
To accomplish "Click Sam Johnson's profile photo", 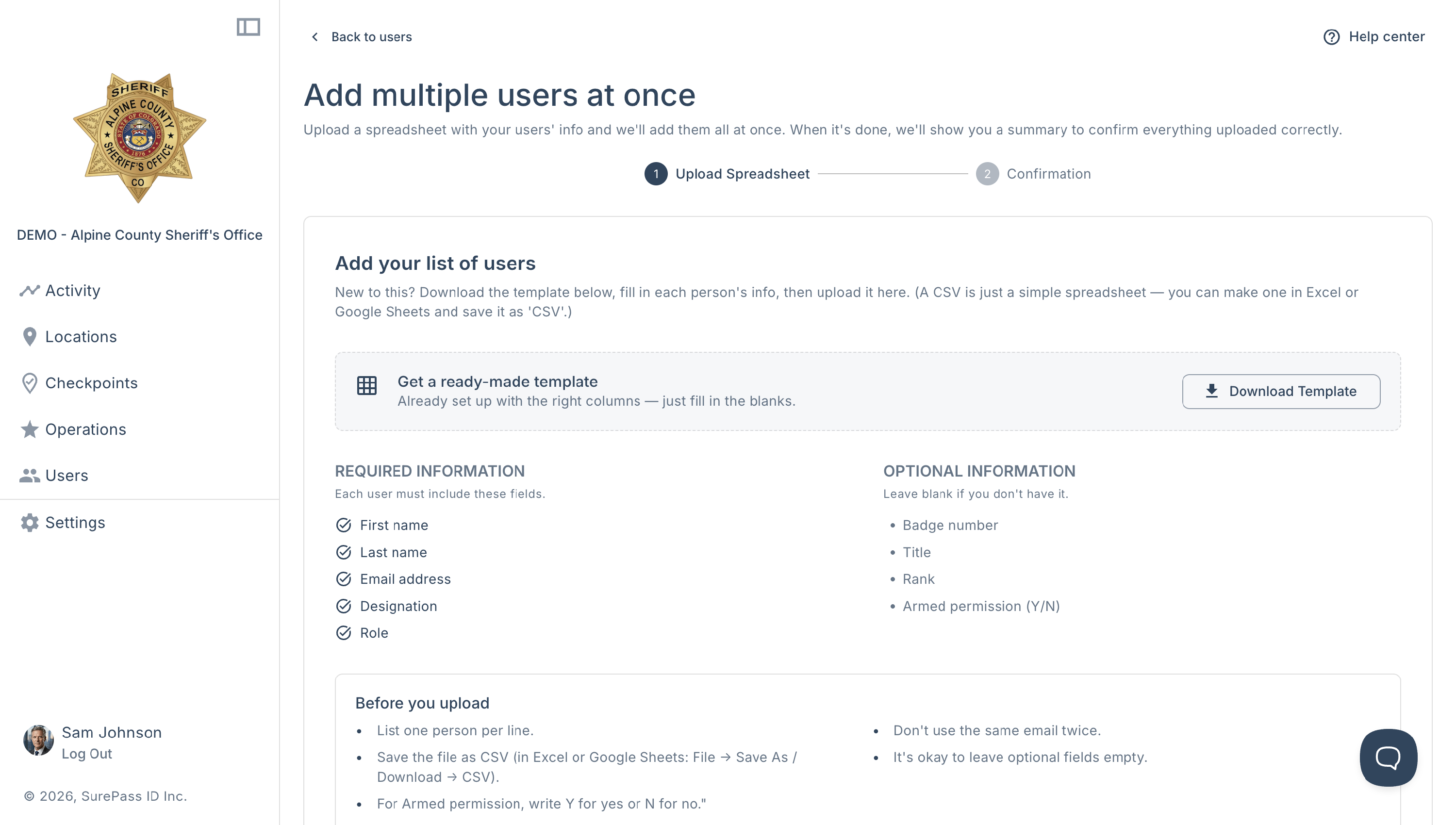I will pyautogui.click(x=38, y=741).
